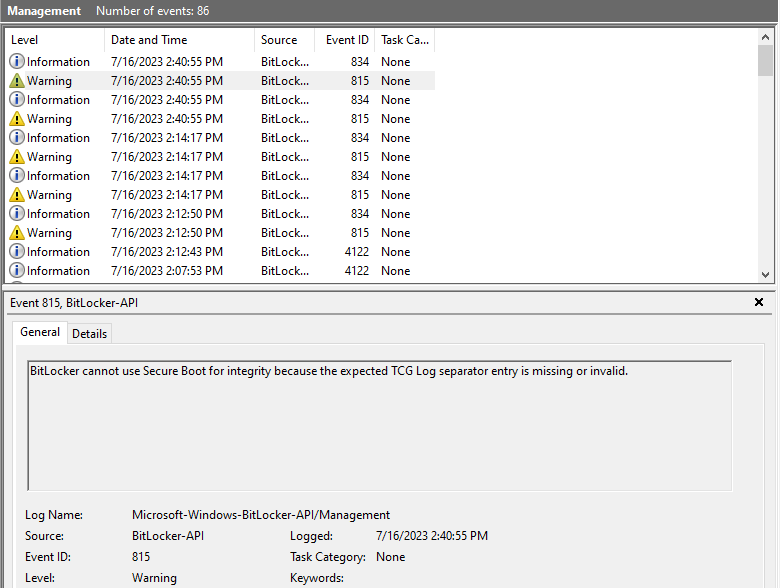Click Log Name value Microsoft-Windows-BitLocker-API/Management
The image size is (780, 588).
pos(261,515)
